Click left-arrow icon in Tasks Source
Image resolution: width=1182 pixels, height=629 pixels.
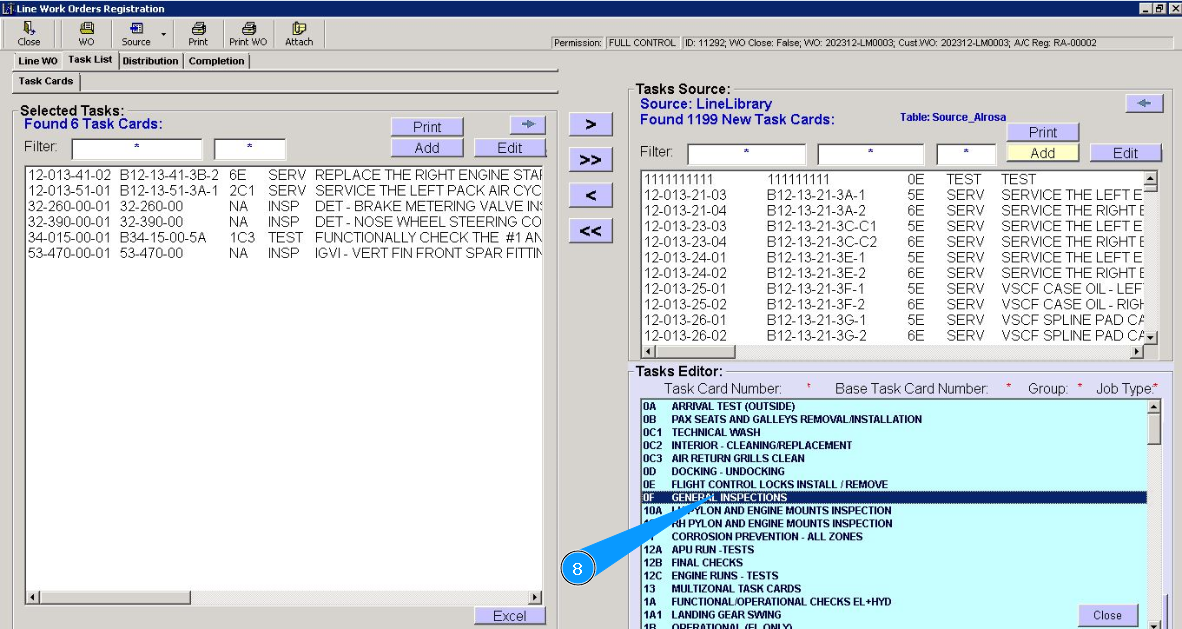pos(1144,103)
